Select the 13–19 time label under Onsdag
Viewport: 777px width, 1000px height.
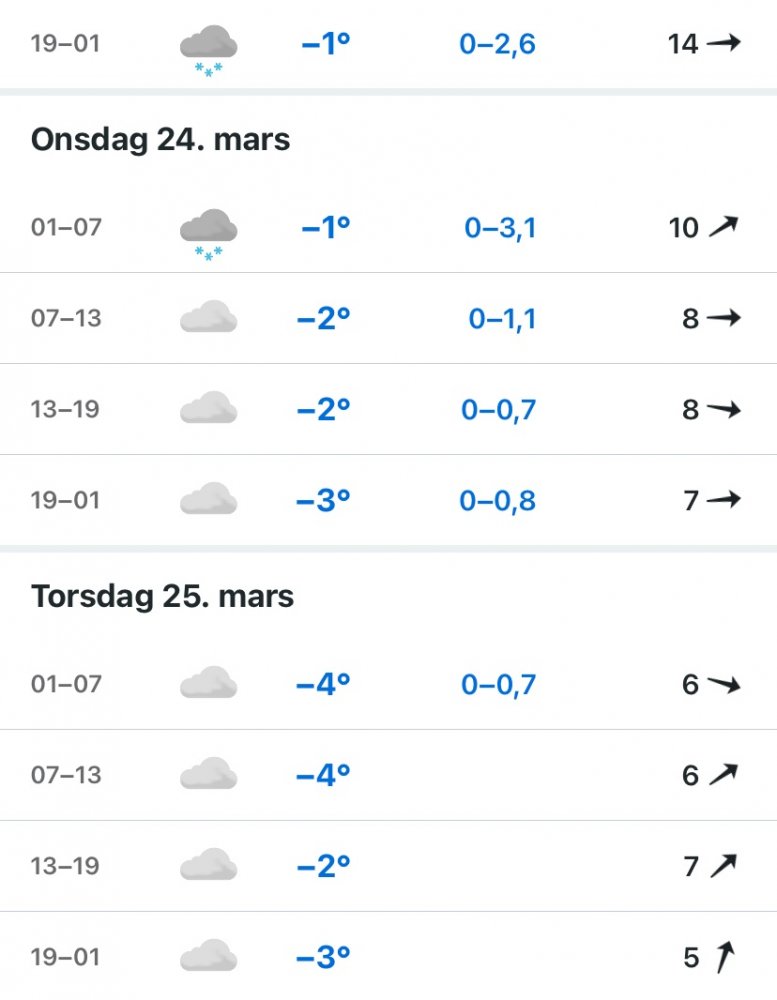point(66,409)
